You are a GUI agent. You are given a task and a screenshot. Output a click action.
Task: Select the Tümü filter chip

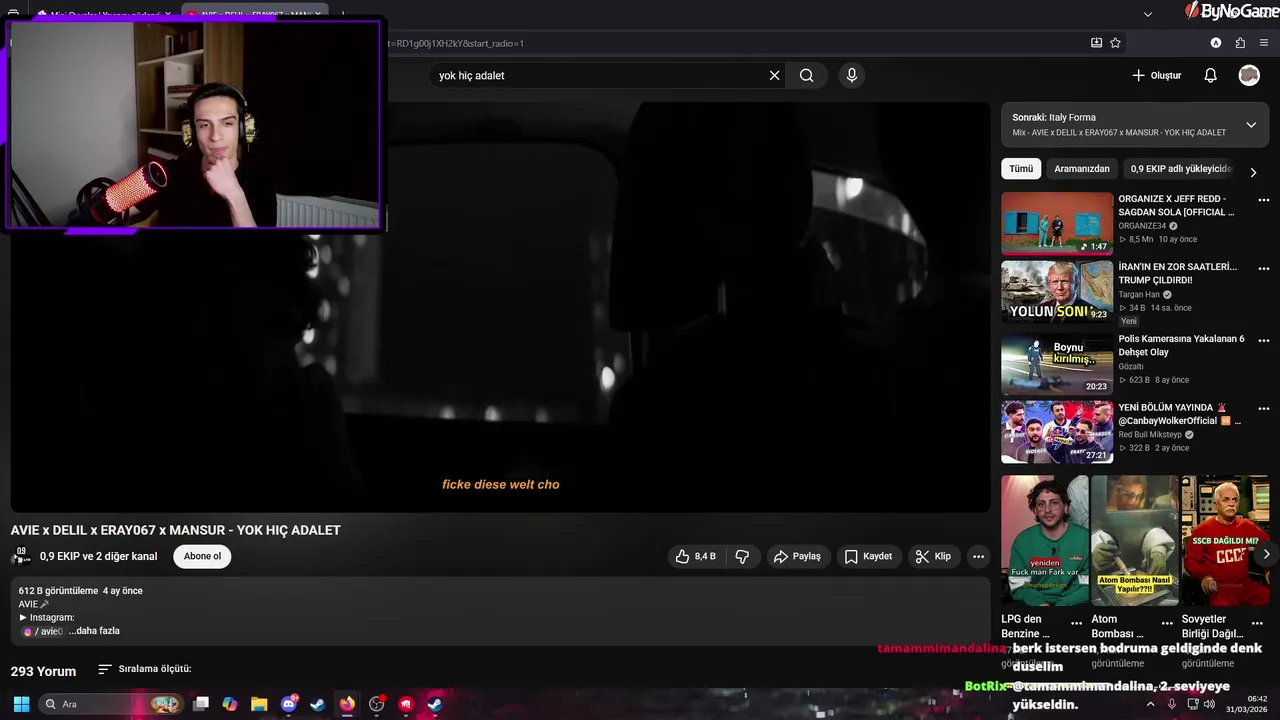tap(1021, 169)
